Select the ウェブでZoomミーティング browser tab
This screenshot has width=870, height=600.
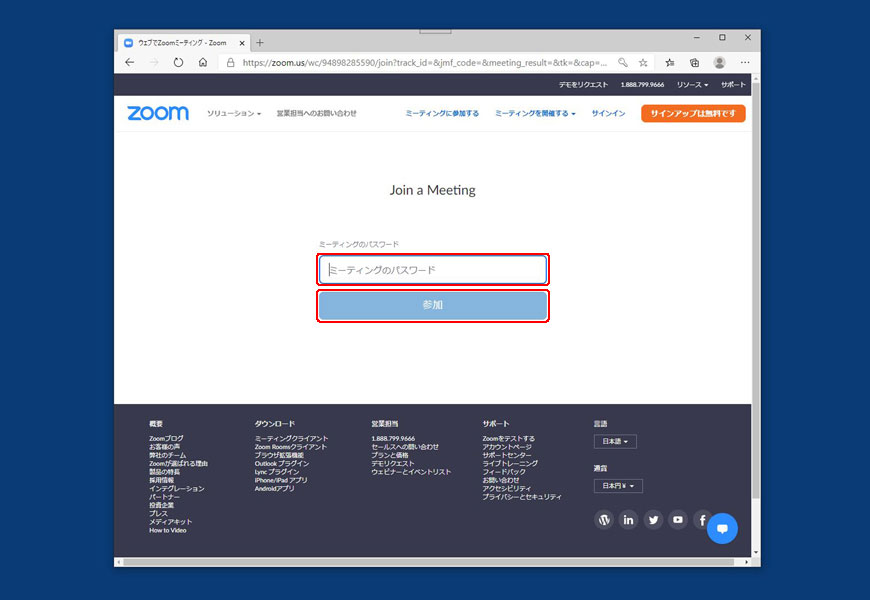tap(183, 43)
